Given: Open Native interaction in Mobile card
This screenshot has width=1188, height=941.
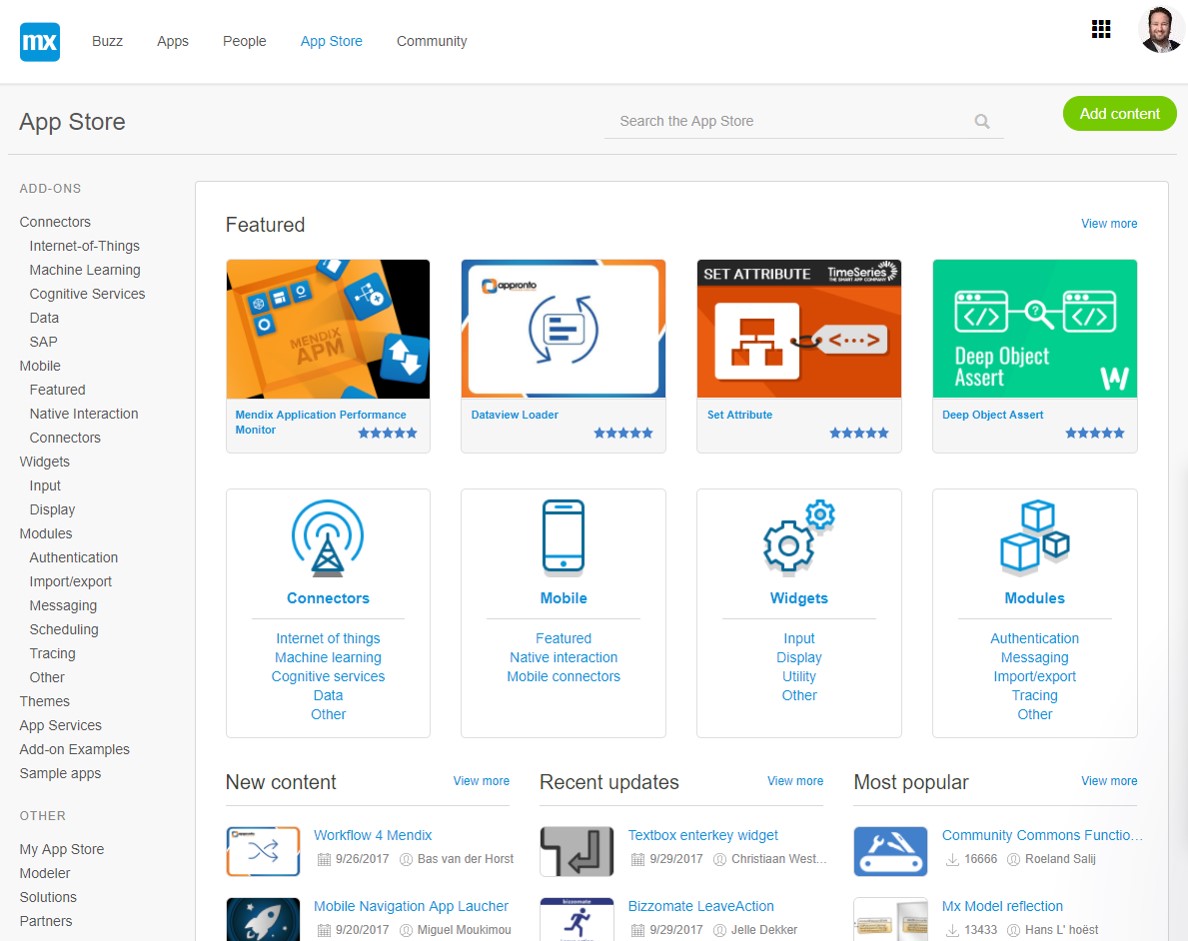Looking at the screenshot, I should click(564, 658).
